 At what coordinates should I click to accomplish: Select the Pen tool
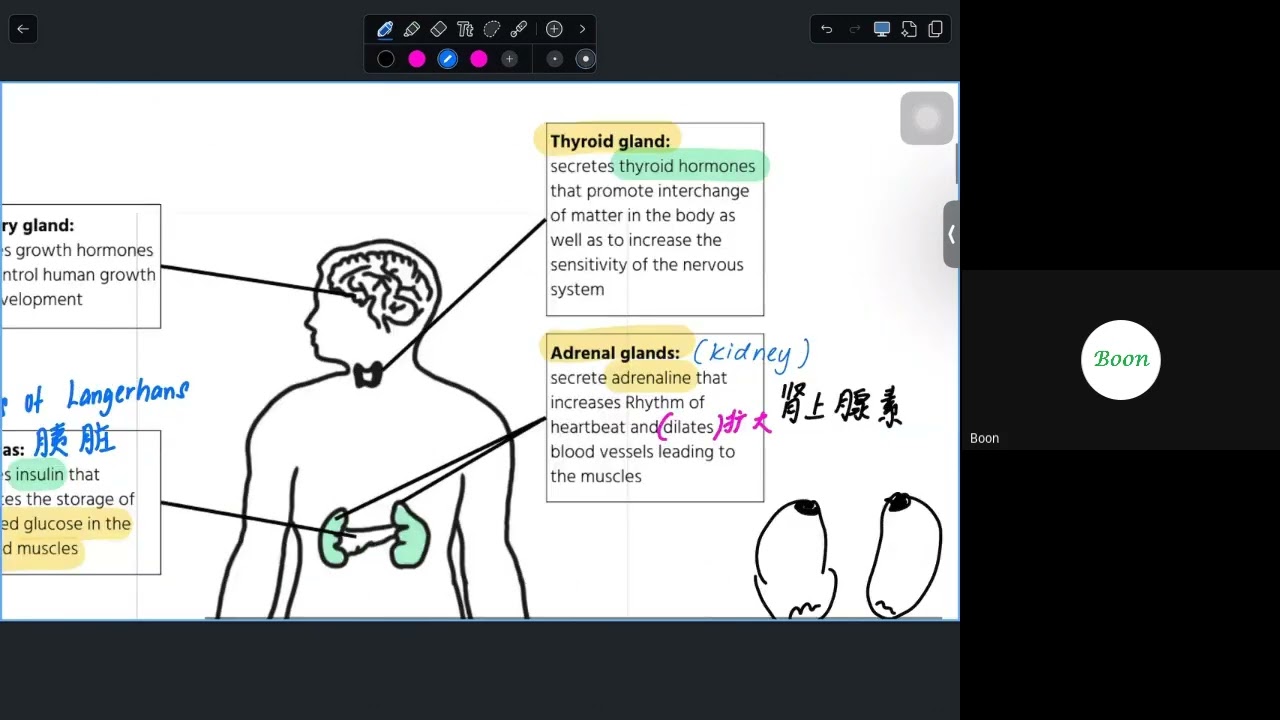click(x=385, y=29)
